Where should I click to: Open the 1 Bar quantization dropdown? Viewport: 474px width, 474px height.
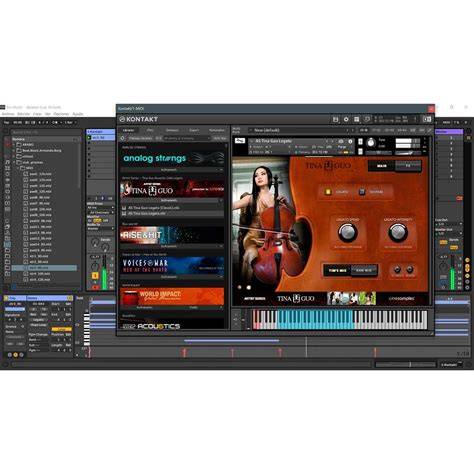coord(70,123)
